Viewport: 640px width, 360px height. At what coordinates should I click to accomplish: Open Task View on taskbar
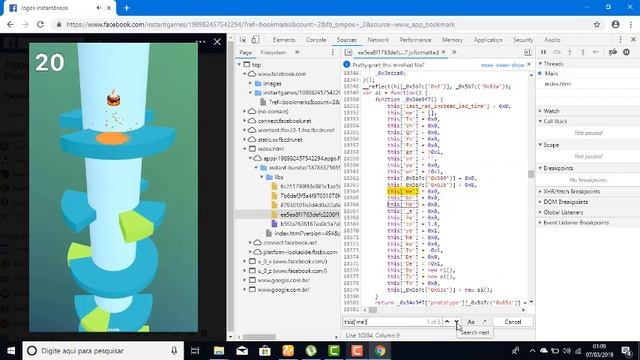(x=195, y=351)
